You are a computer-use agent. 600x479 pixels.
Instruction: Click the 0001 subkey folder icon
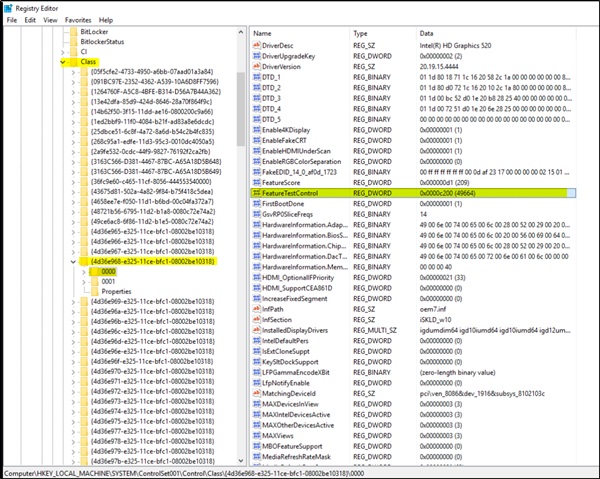tap(95, 282)
